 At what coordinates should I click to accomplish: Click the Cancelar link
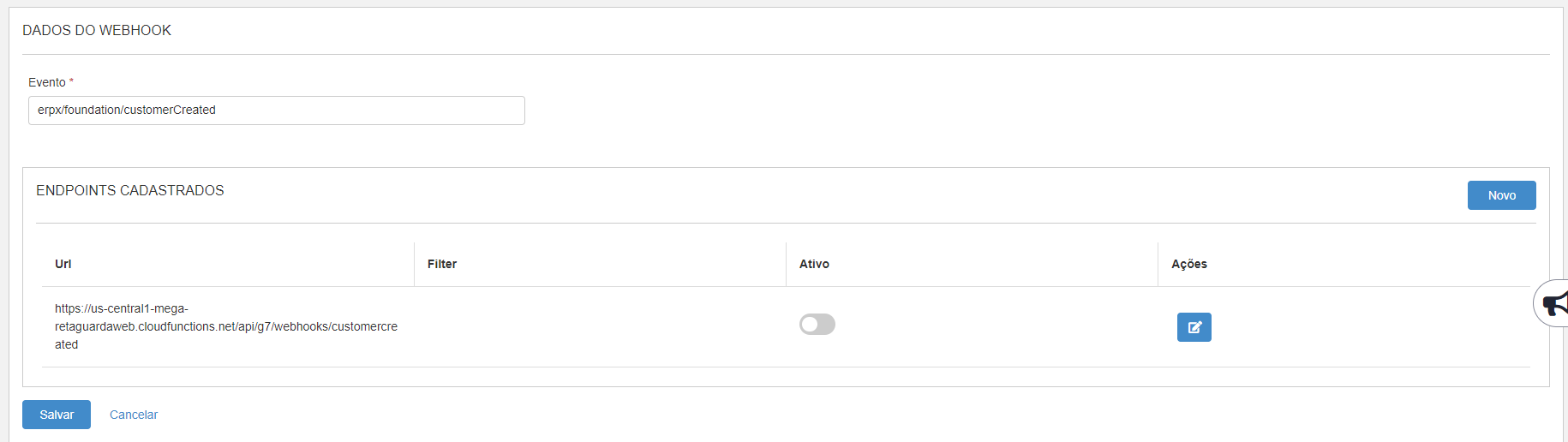pos(134,415)
